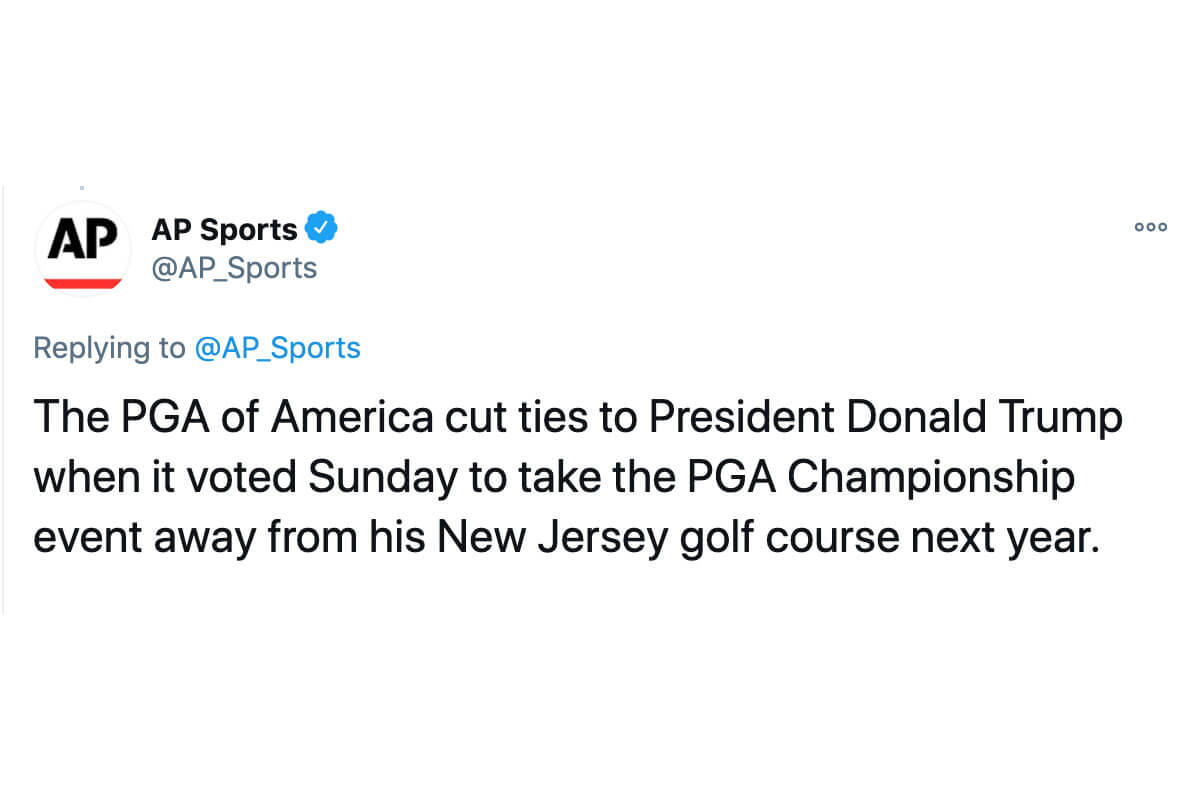Click the blue verified checkmark badge
The width and height of the screenshot is (1200, 800).
tap(321, 228)
